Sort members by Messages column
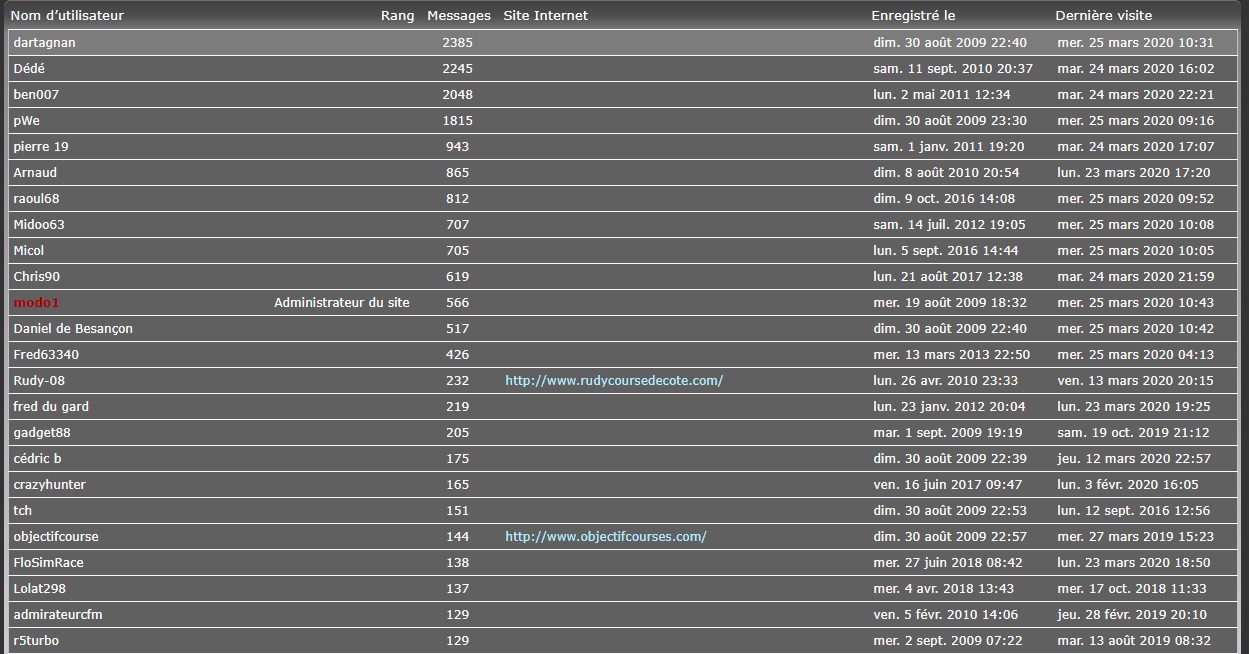This screenshot has height=654, width=1249. click(x=458, y=16)
